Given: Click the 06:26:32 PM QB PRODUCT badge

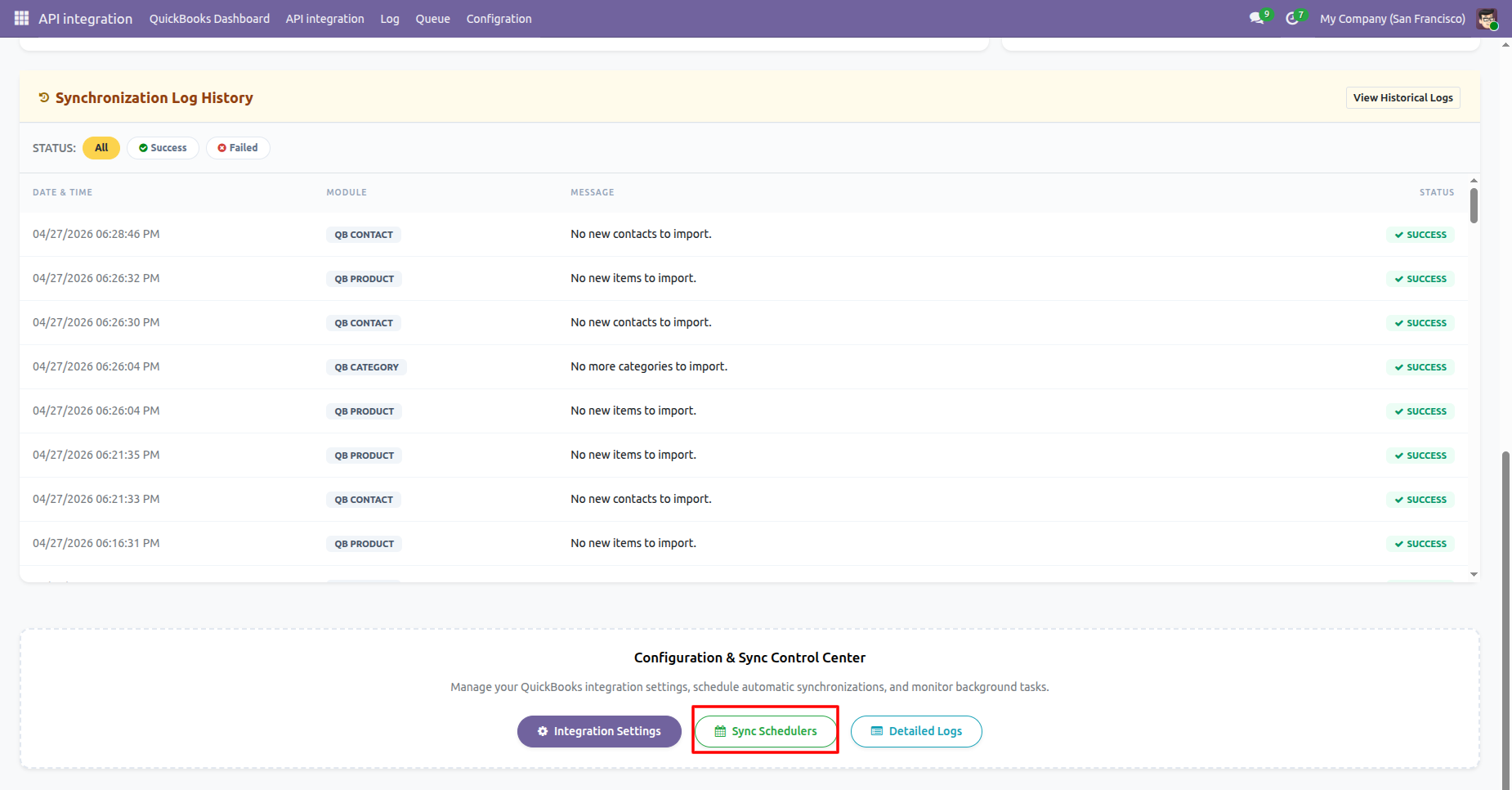Looking at the screenshot, I should click(364, 279).
